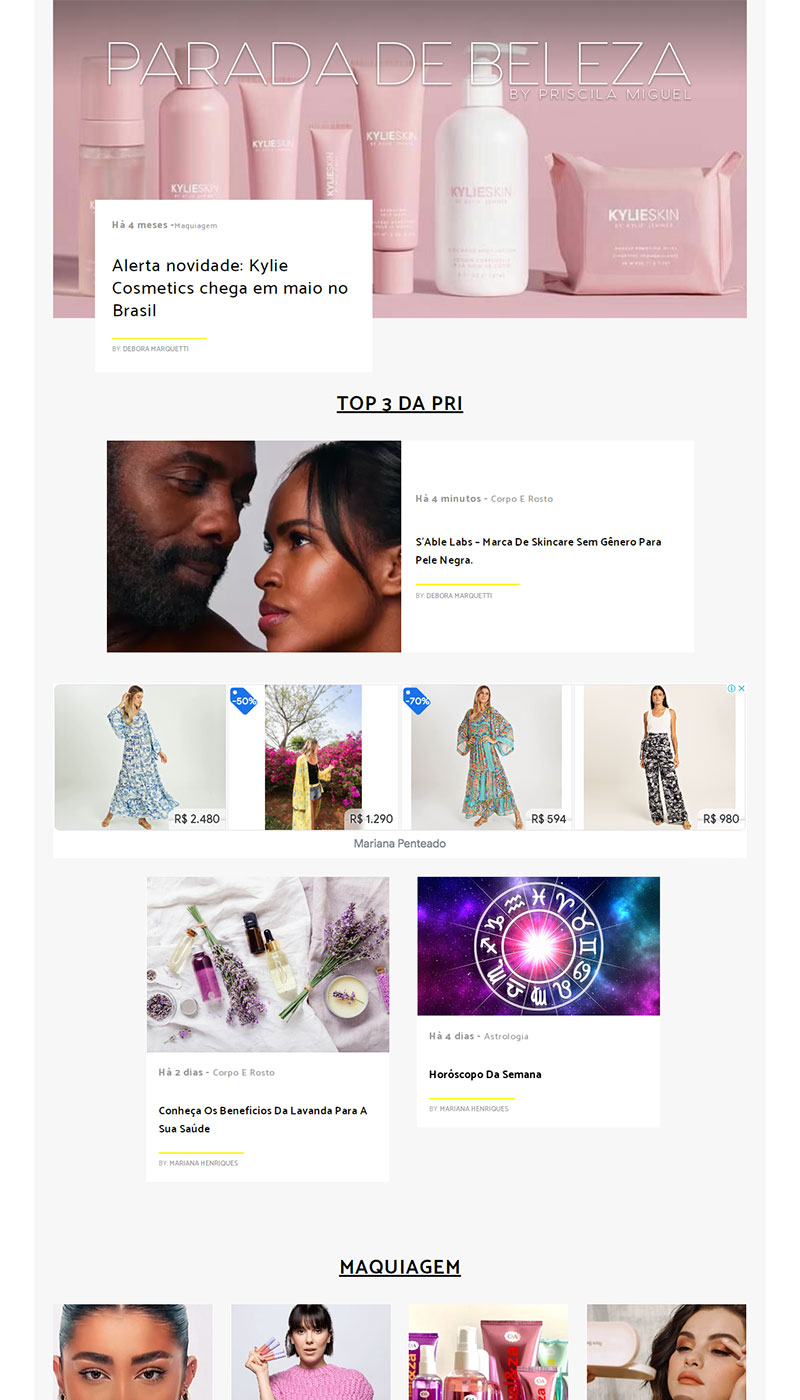The image size is (800, 1400).
Task: Click the couple photo thumbnail for S'Able Labs
Action: [254, 546]
